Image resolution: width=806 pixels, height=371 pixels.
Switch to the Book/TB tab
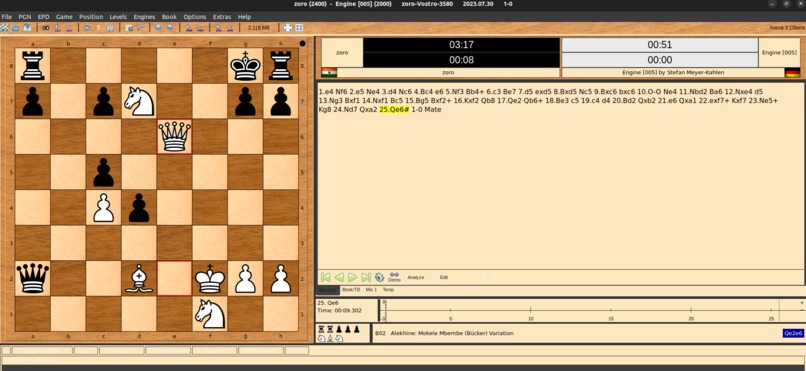coord(351,290)
